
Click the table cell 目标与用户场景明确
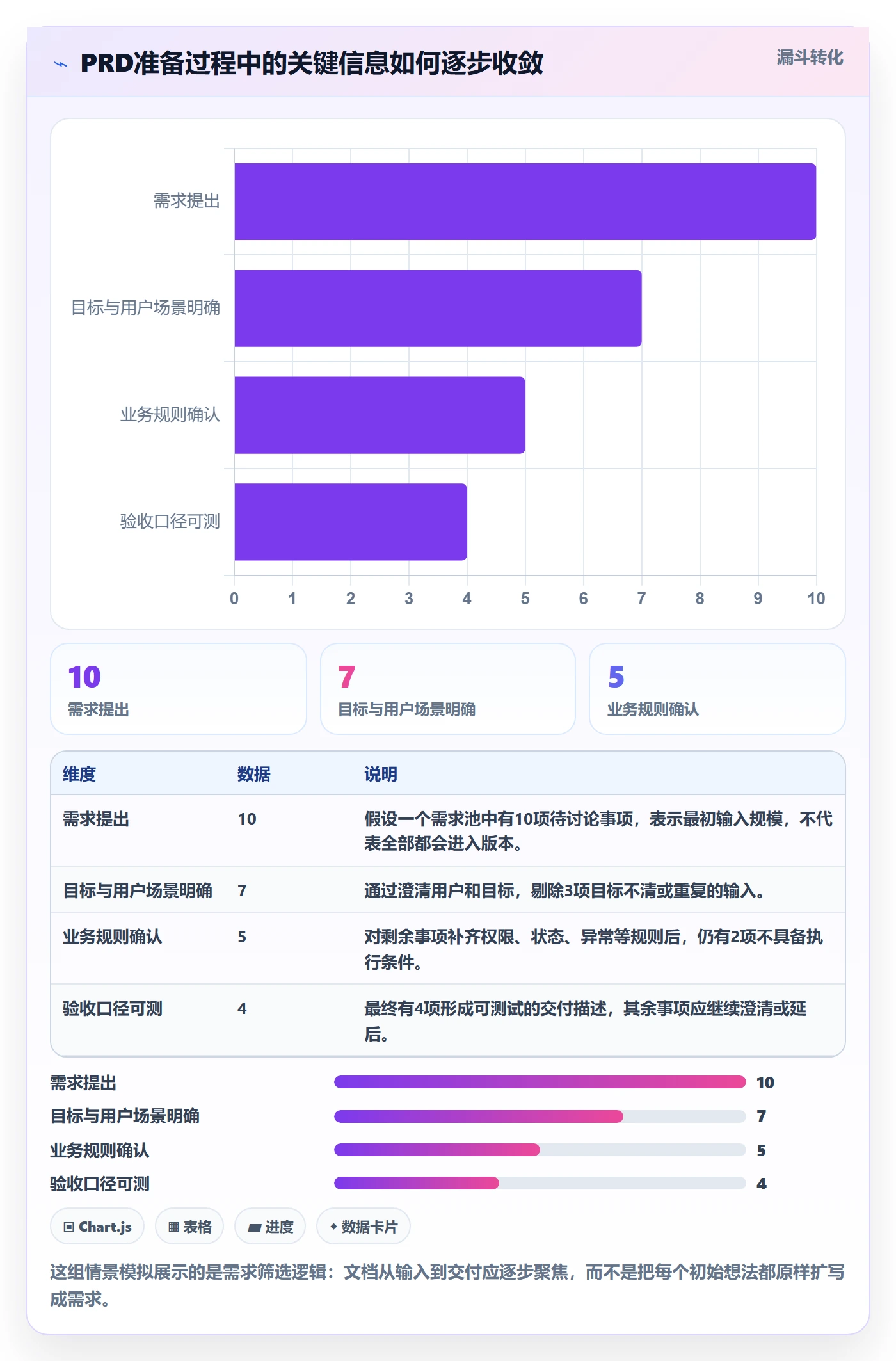pyautogui.click(x=138, y=890)
